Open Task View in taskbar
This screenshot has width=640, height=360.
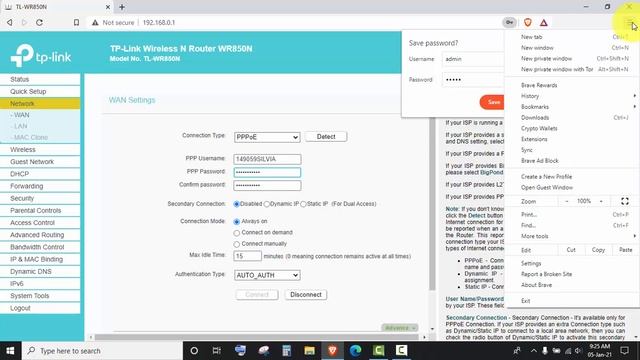217,351
